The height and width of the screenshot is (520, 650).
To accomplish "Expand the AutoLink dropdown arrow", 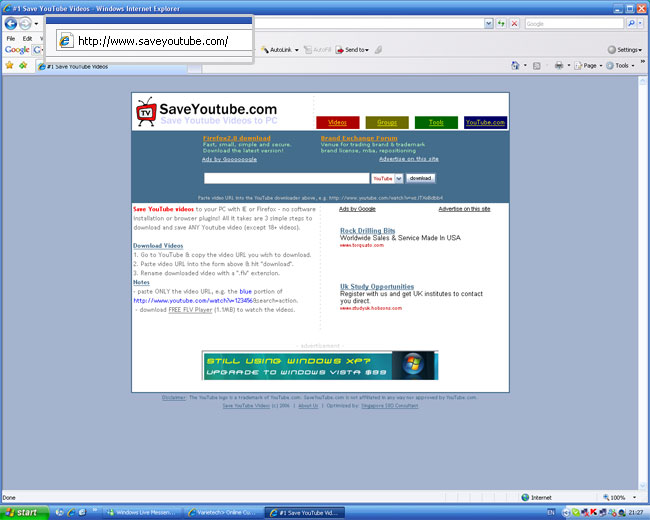I will coord(296,50).
